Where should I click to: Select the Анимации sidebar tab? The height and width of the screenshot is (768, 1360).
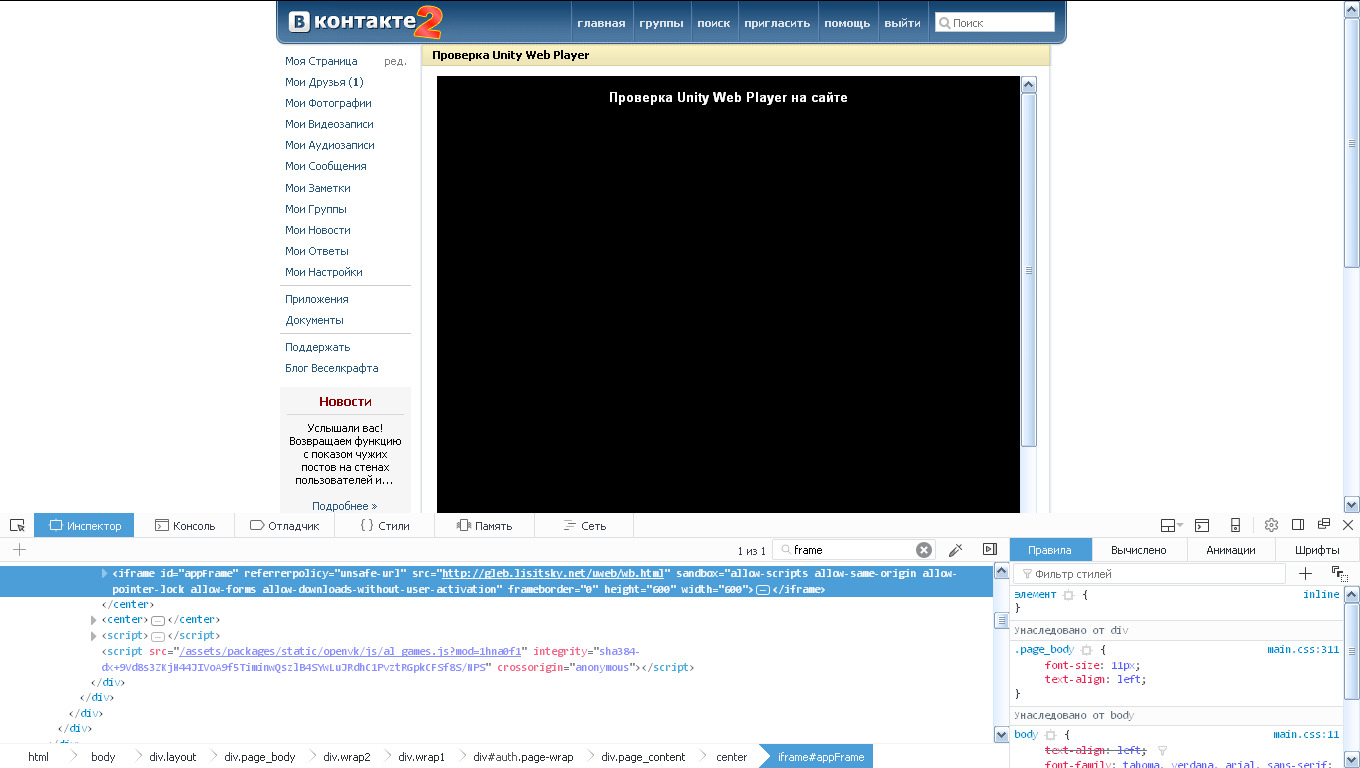pyautogui.click(x=1231, y=549)
